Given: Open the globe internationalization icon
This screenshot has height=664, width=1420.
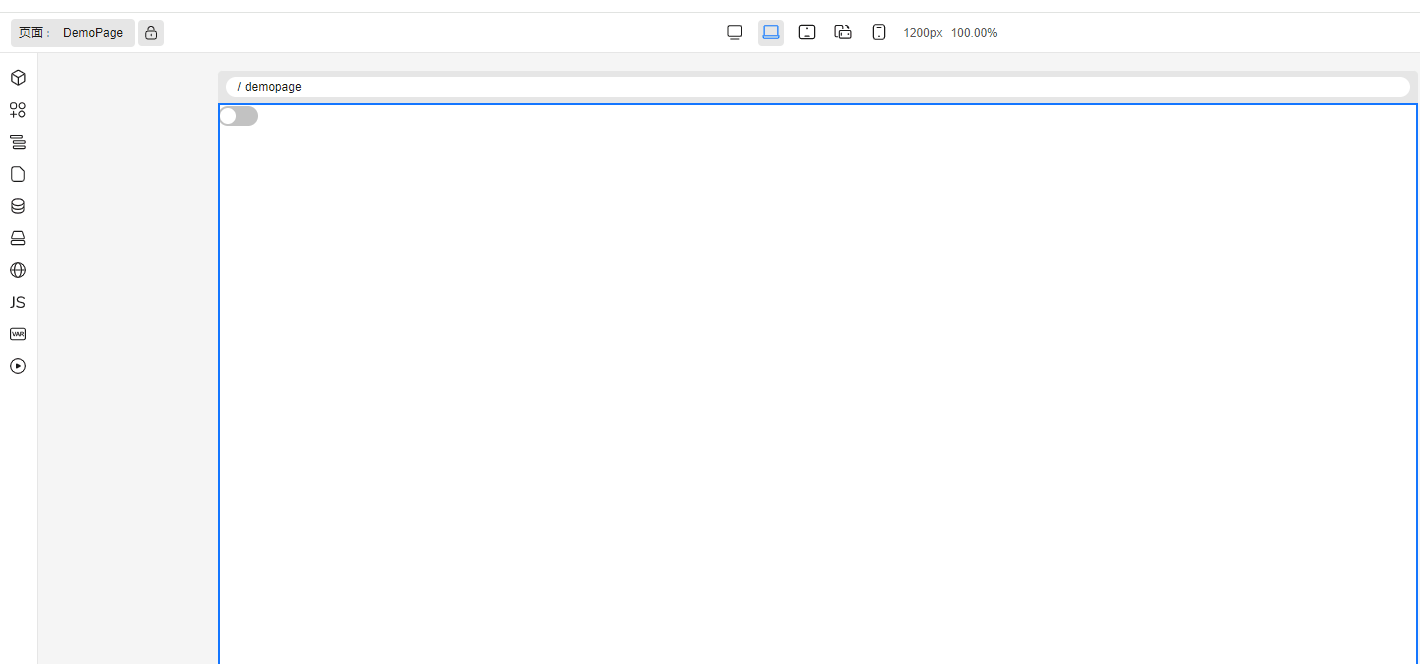Looking at the screenshot, I should [18, 270].
